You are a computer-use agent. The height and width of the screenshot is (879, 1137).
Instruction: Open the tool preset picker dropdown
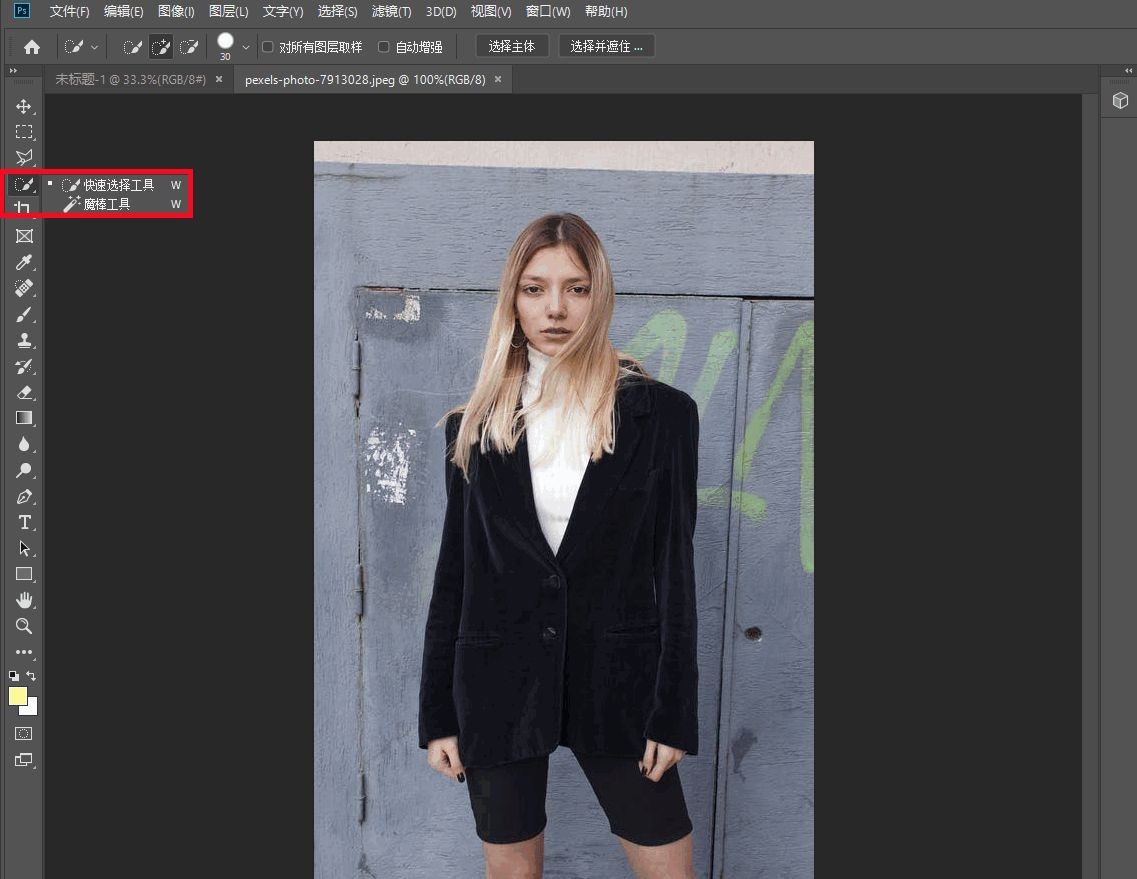[93, 46]
